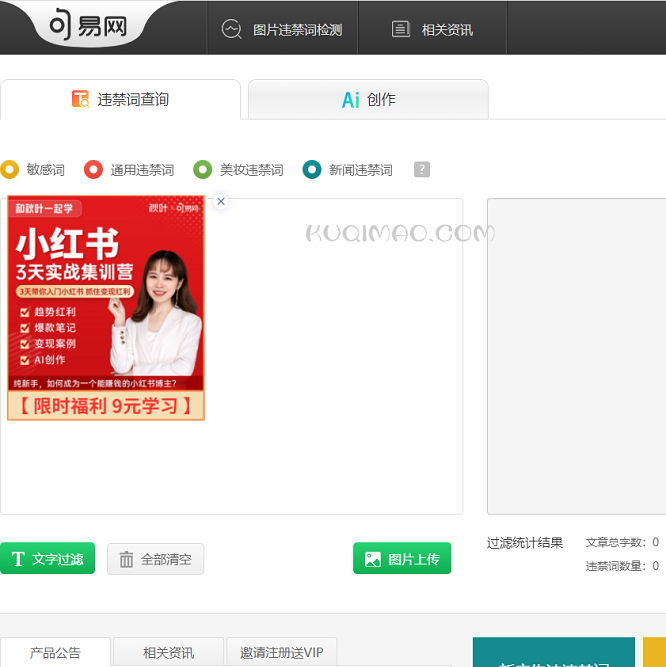Click the gray filter results panel
The image size is (666, 667).
coord(576,356)
